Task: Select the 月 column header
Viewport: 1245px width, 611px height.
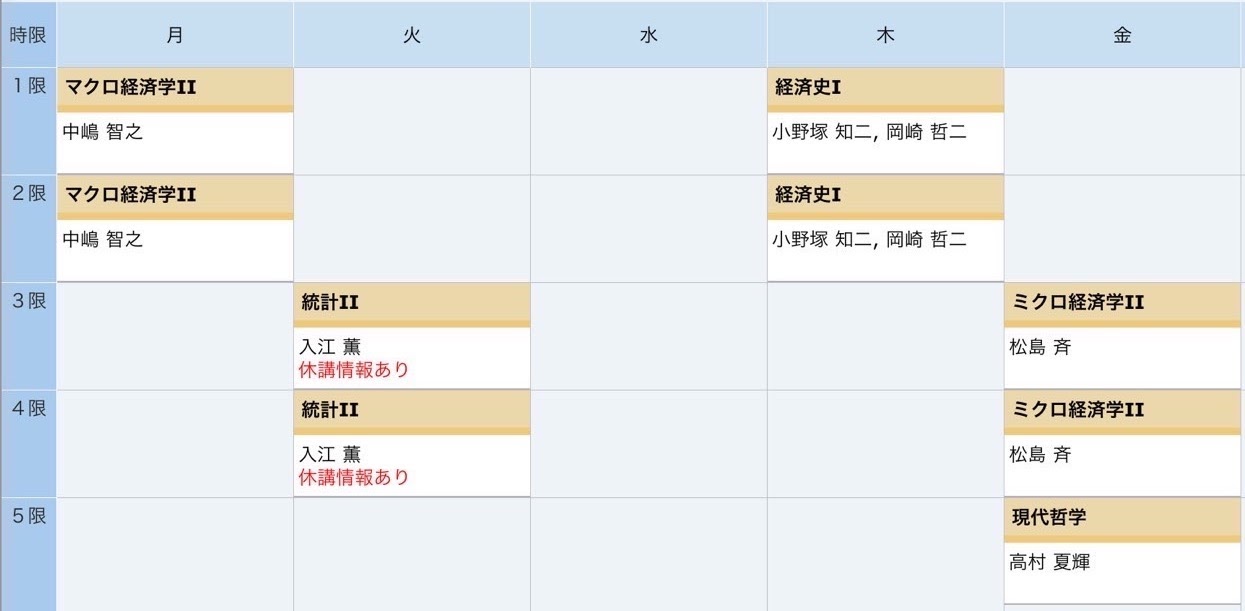Action: pyautogui.click(x=175, y=35)
